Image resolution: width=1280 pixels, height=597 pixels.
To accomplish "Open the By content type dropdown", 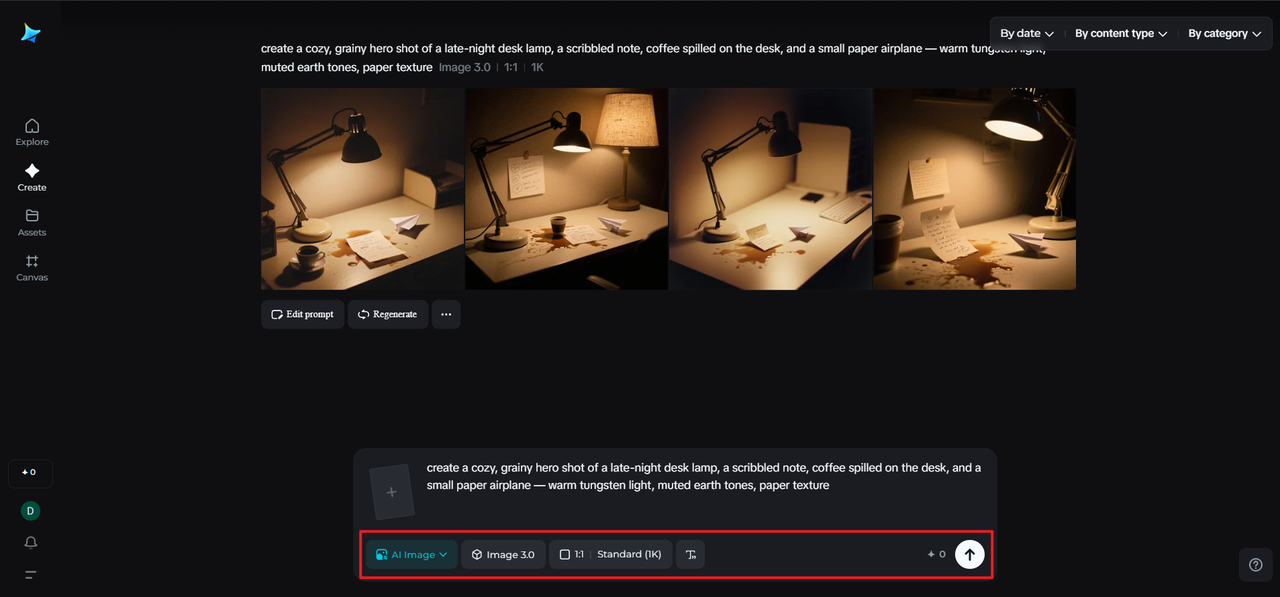I will coord(1121,34).
